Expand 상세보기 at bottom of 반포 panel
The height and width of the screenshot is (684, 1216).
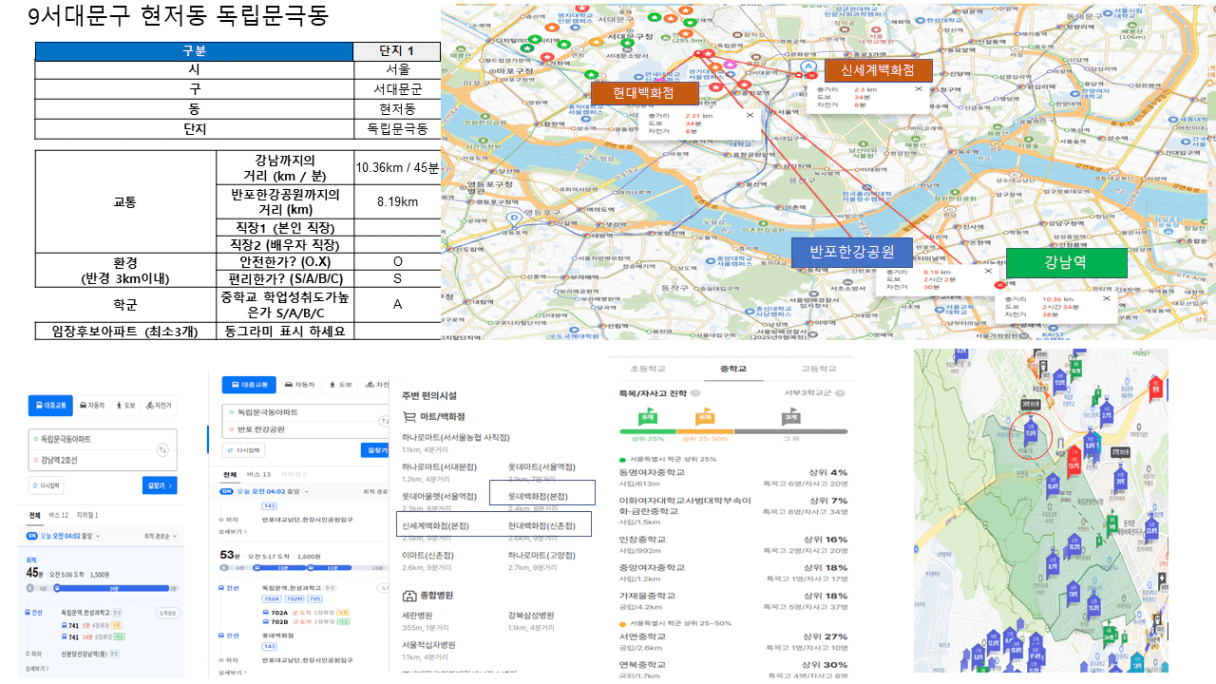tap(232, 672)
